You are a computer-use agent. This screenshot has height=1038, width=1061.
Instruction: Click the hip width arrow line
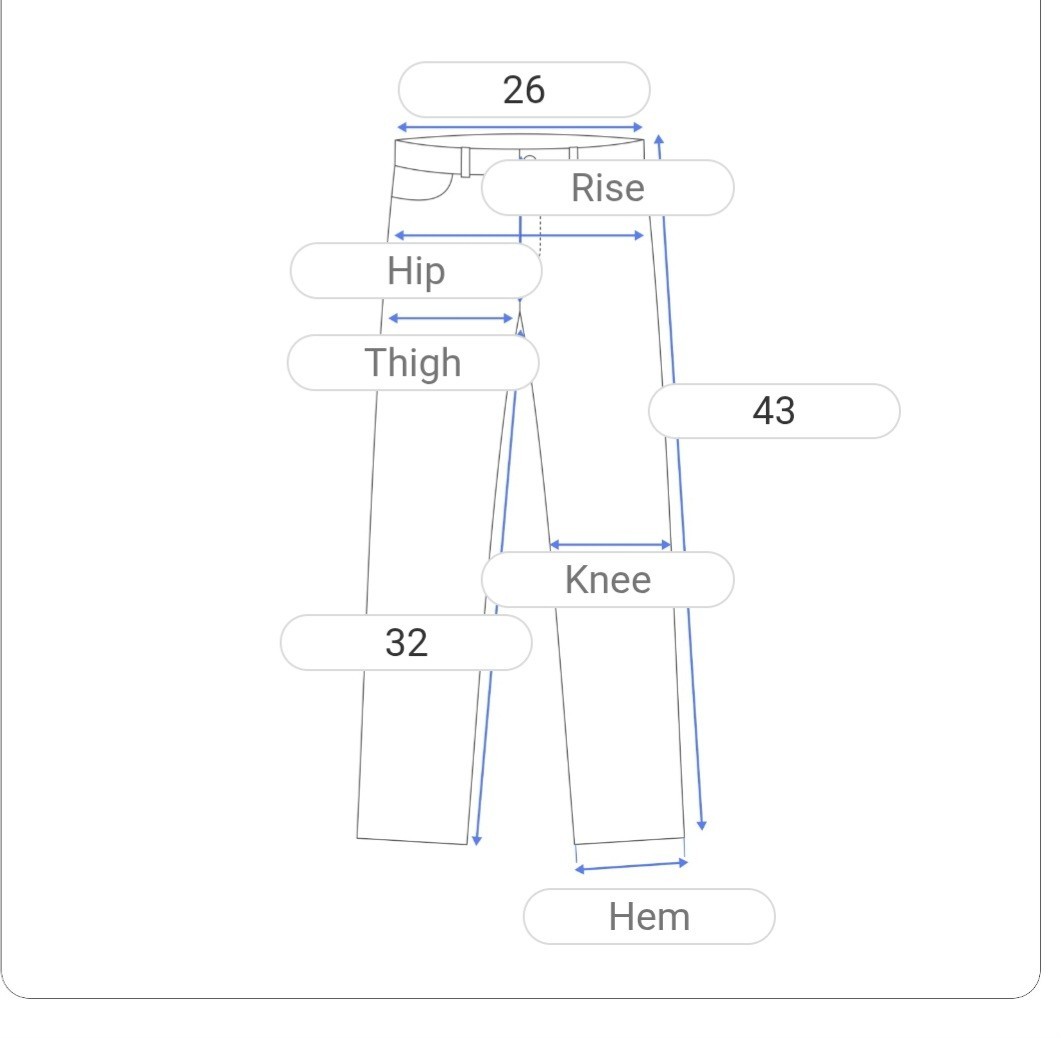coord(519,235)
